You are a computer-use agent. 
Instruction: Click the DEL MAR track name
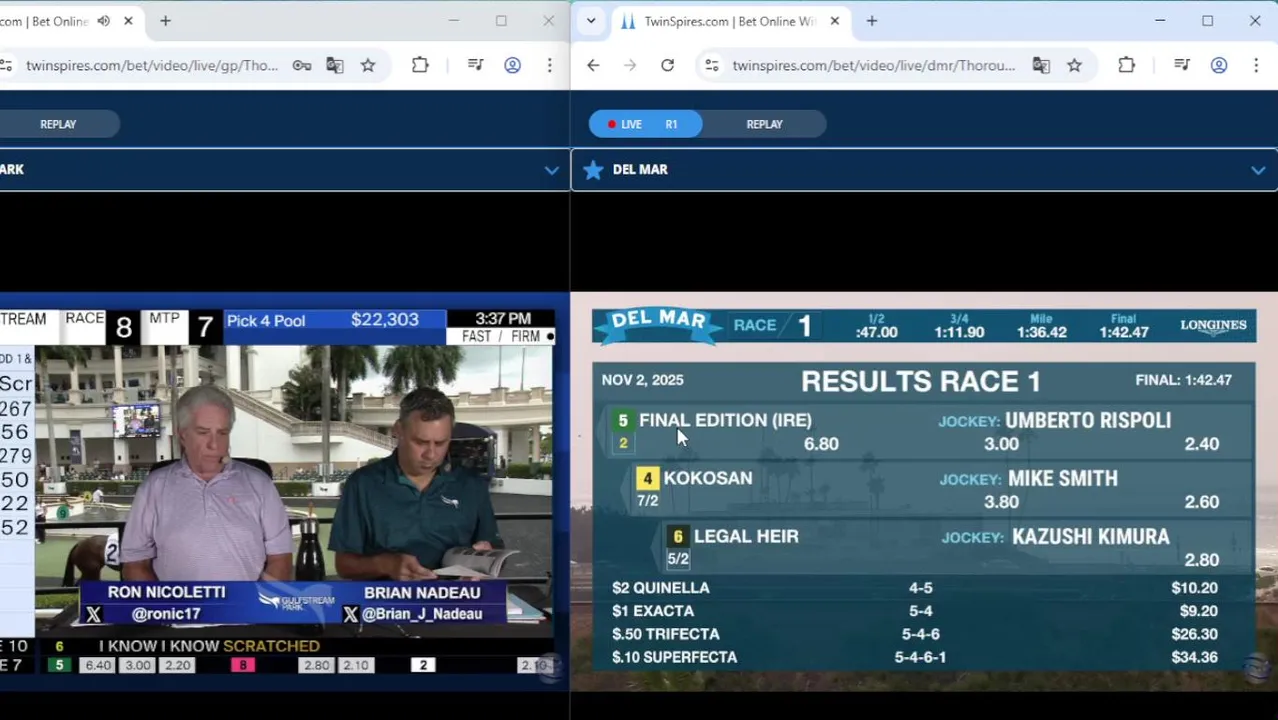(640, 170)
